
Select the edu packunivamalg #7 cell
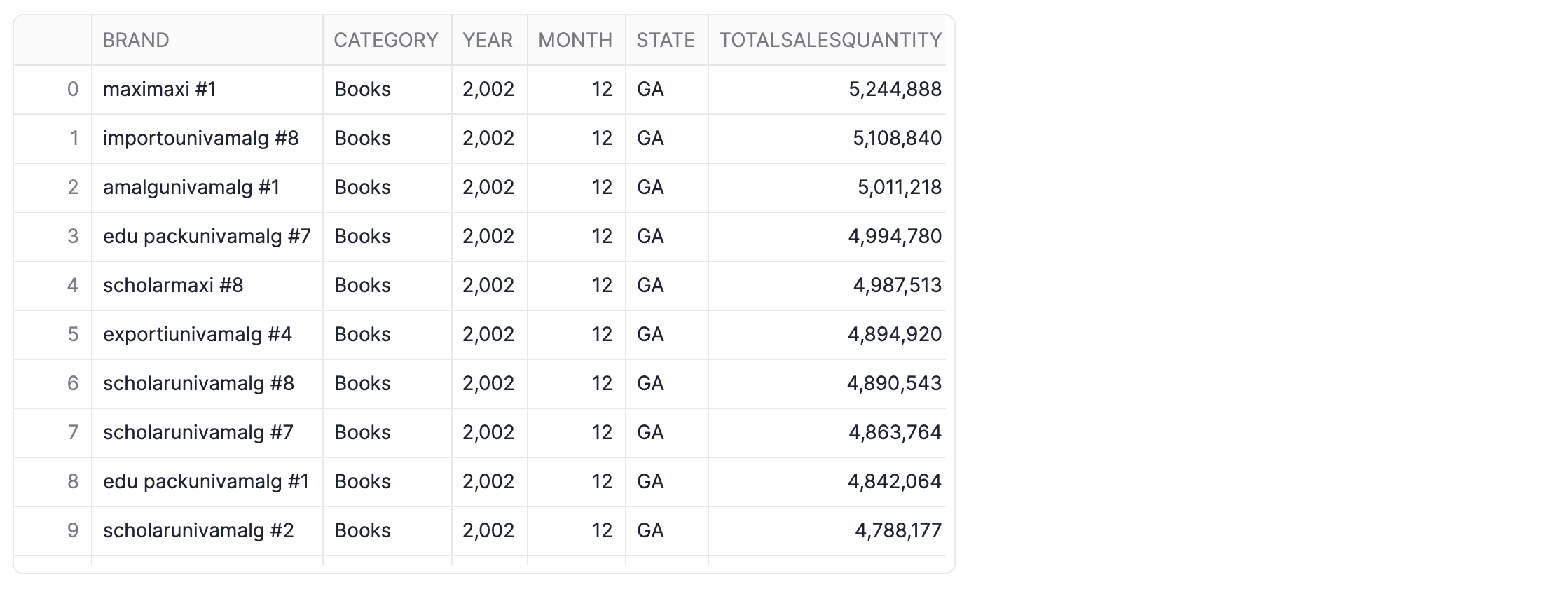207,236
